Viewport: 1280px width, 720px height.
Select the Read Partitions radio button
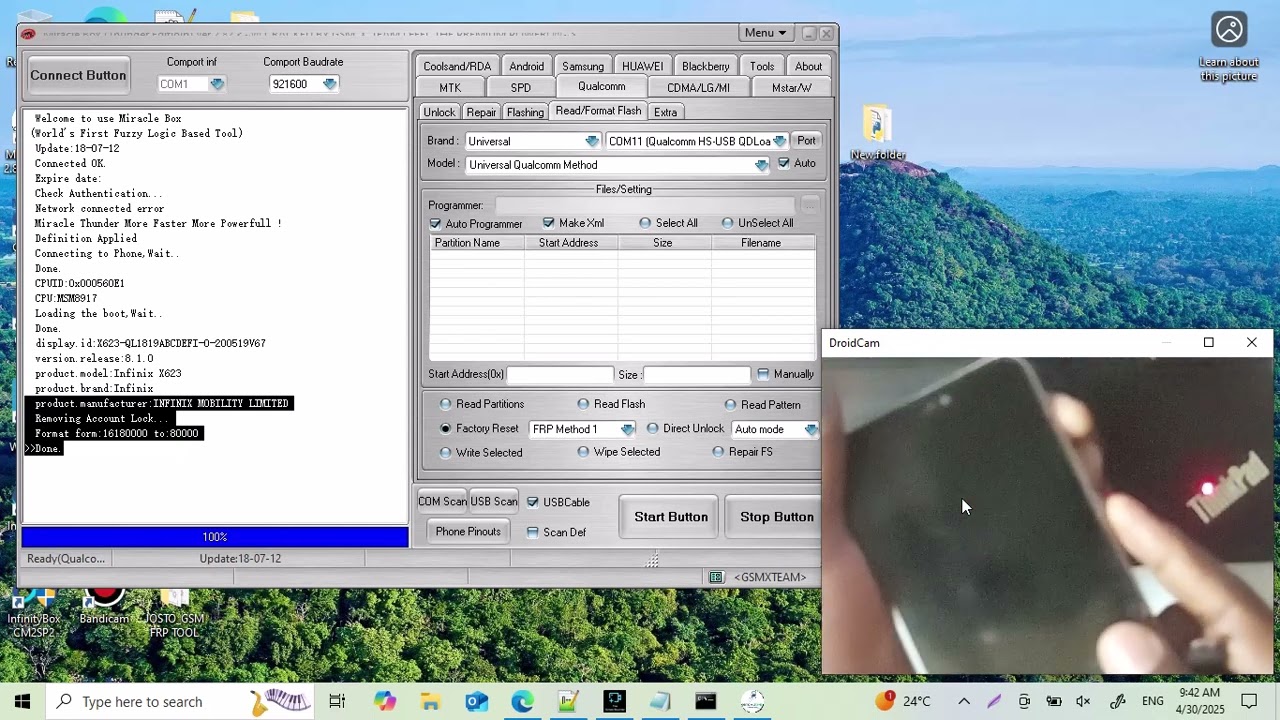pos(446,404)
